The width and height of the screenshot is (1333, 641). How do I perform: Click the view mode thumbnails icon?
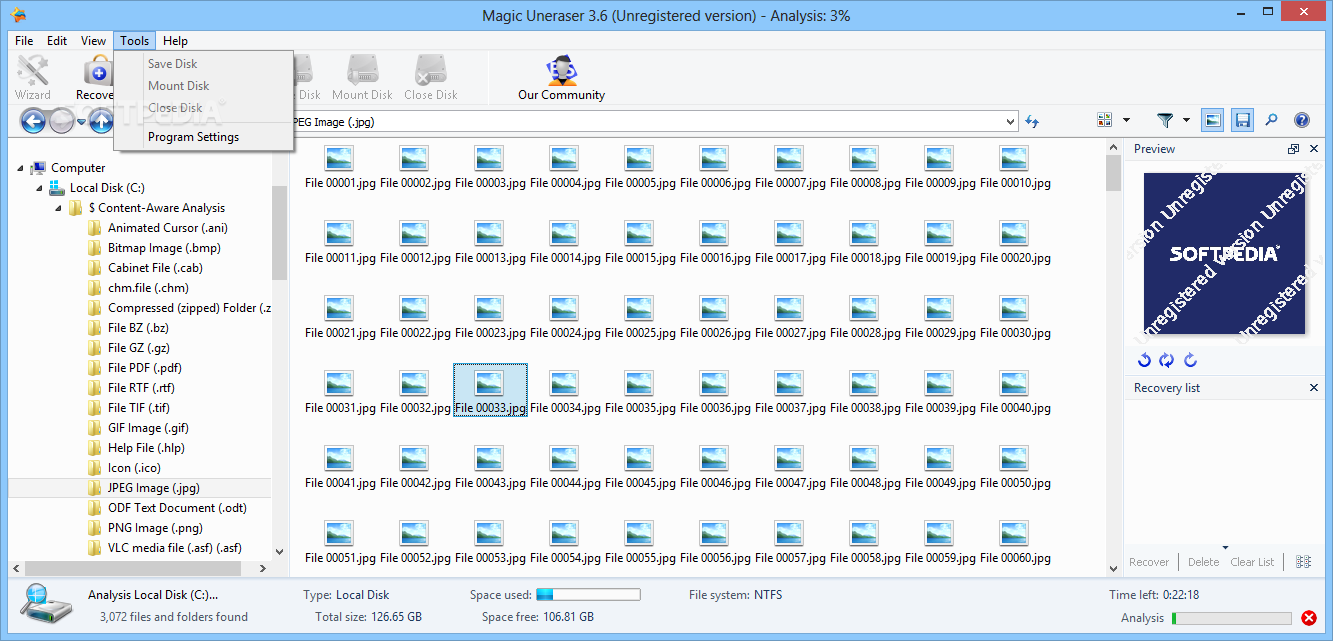[1105, 120]
